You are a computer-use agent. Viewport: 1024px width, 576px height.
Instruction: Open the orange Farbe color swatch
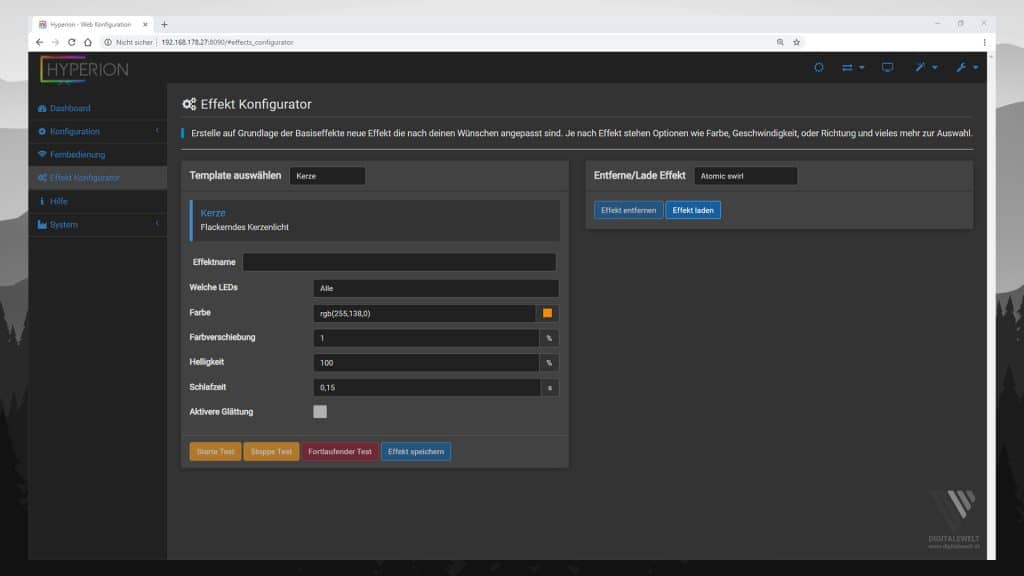pos(549,312)
